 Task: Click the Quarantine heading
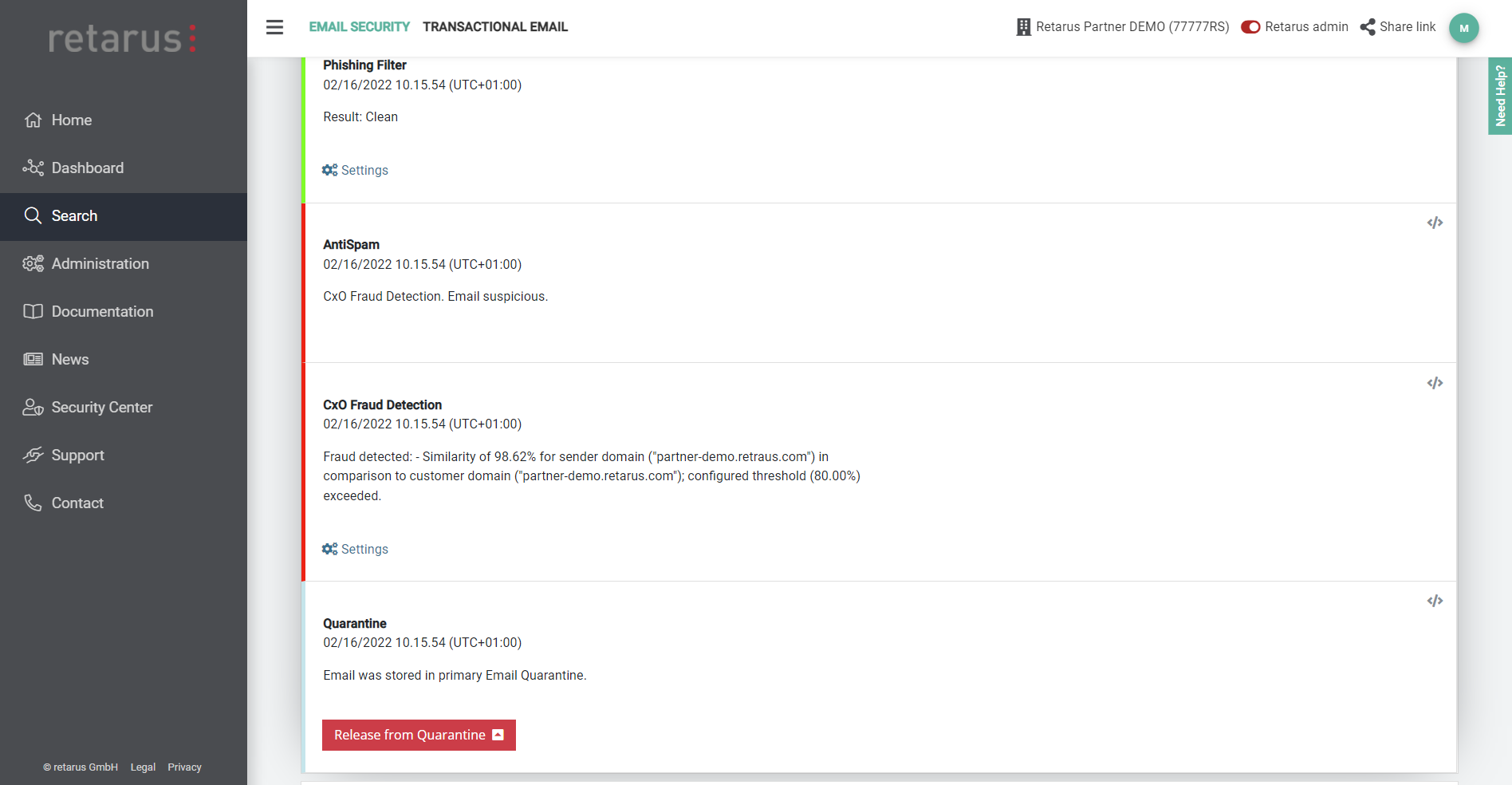pos(355,624)
